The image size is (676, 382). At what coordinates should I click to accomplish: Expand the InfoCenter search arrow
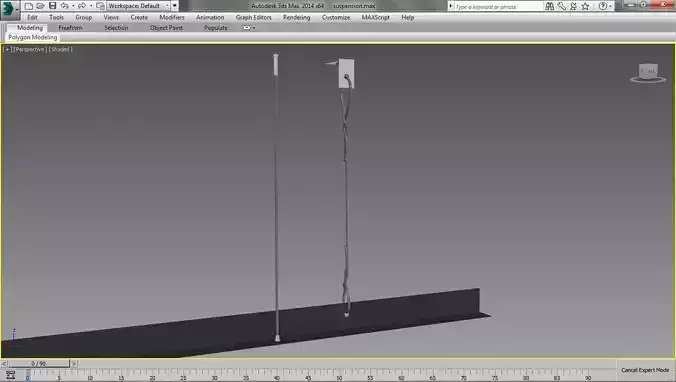[x=451, y=6]
